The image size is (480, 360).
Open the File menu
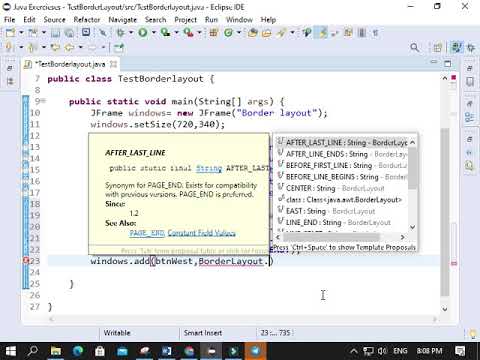pyautogui.click(x=10, y=20)
